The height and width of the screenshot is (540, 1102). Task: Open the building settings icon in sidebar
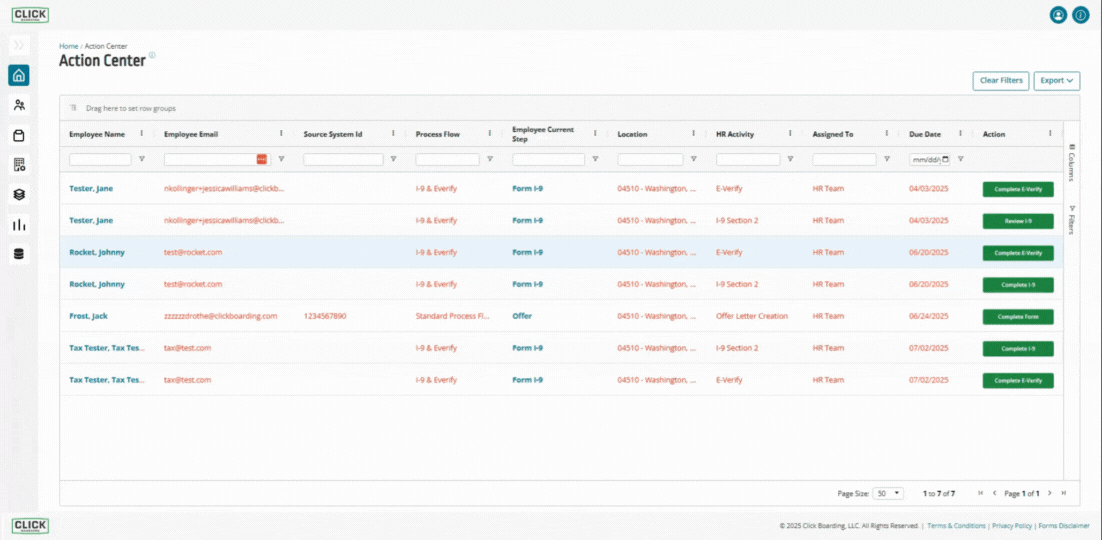[19, 165]
